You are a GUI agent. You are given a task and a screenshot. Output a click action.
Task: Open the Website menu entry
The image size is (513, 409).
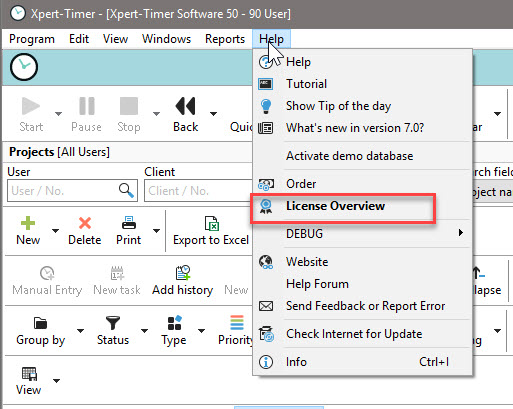pyautogui.click(x=362, y=262)
